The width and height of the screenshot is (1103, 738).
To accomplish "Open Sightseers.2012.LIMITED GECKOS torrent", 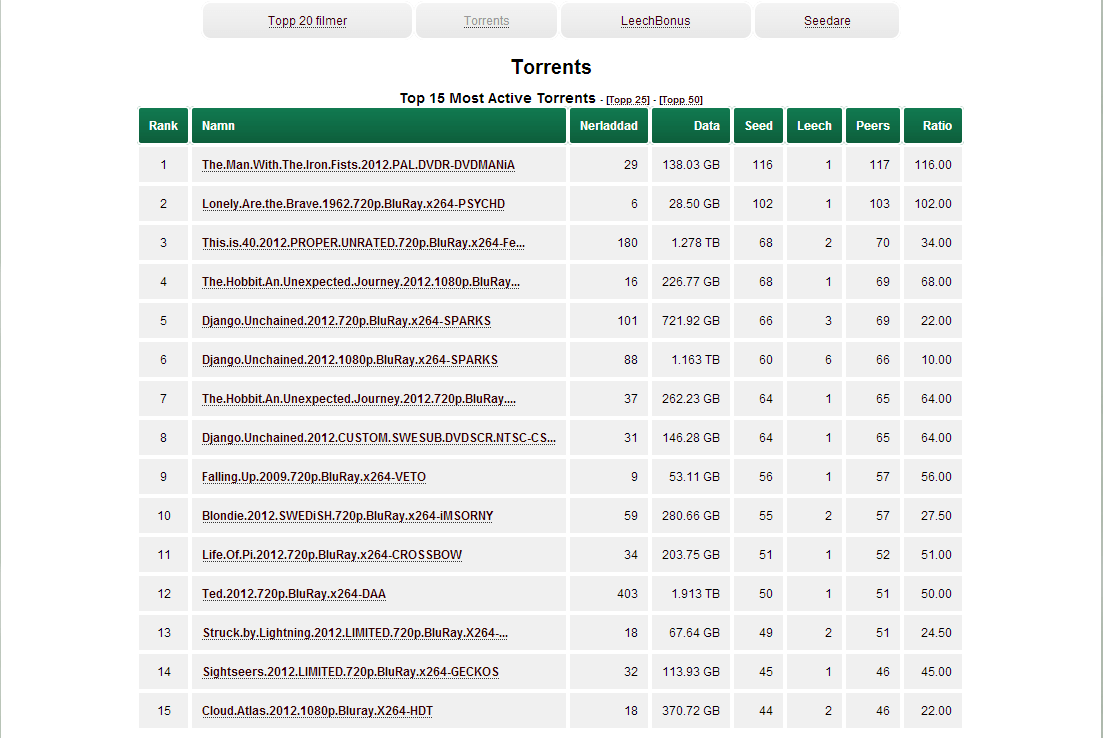I will [x=350, y=672].
